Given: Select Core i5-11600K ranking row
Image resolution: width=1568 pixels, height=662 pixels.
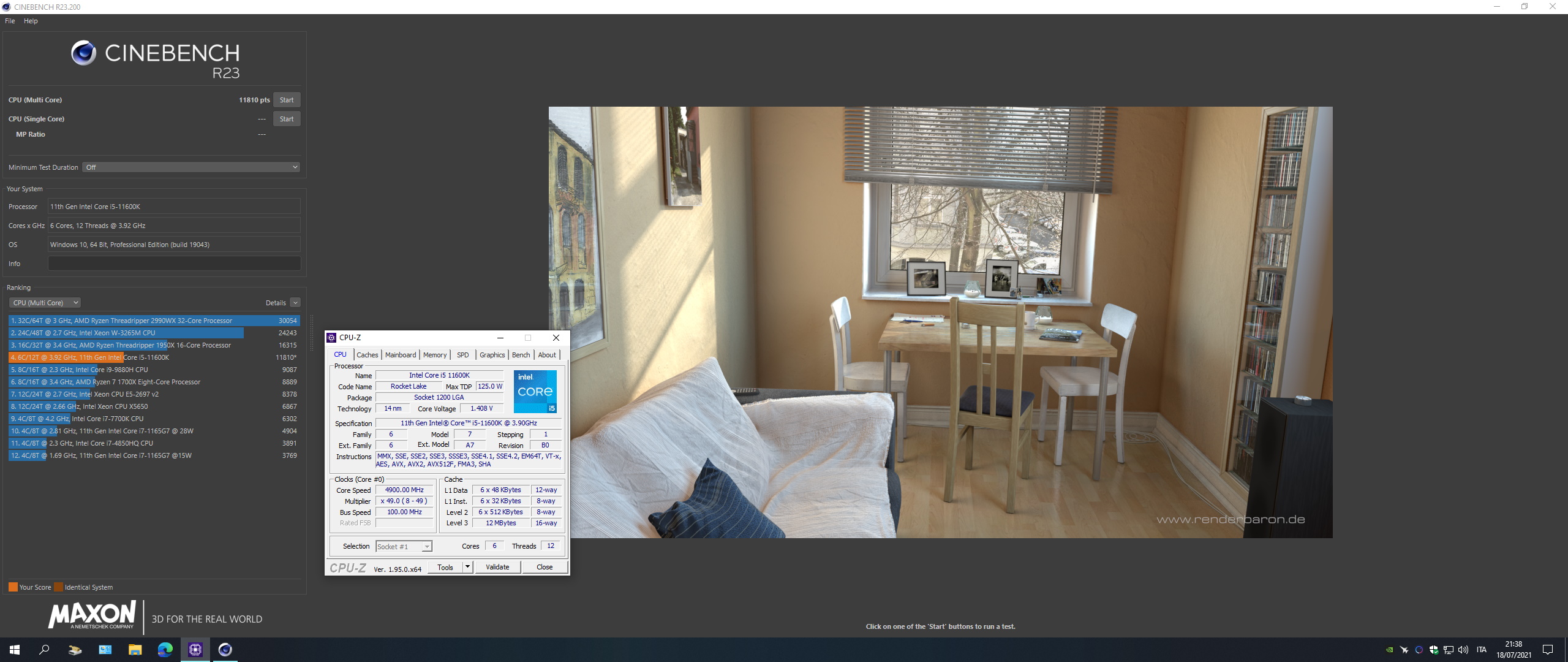Looking at the screenshot, I should tap(154, 357).
